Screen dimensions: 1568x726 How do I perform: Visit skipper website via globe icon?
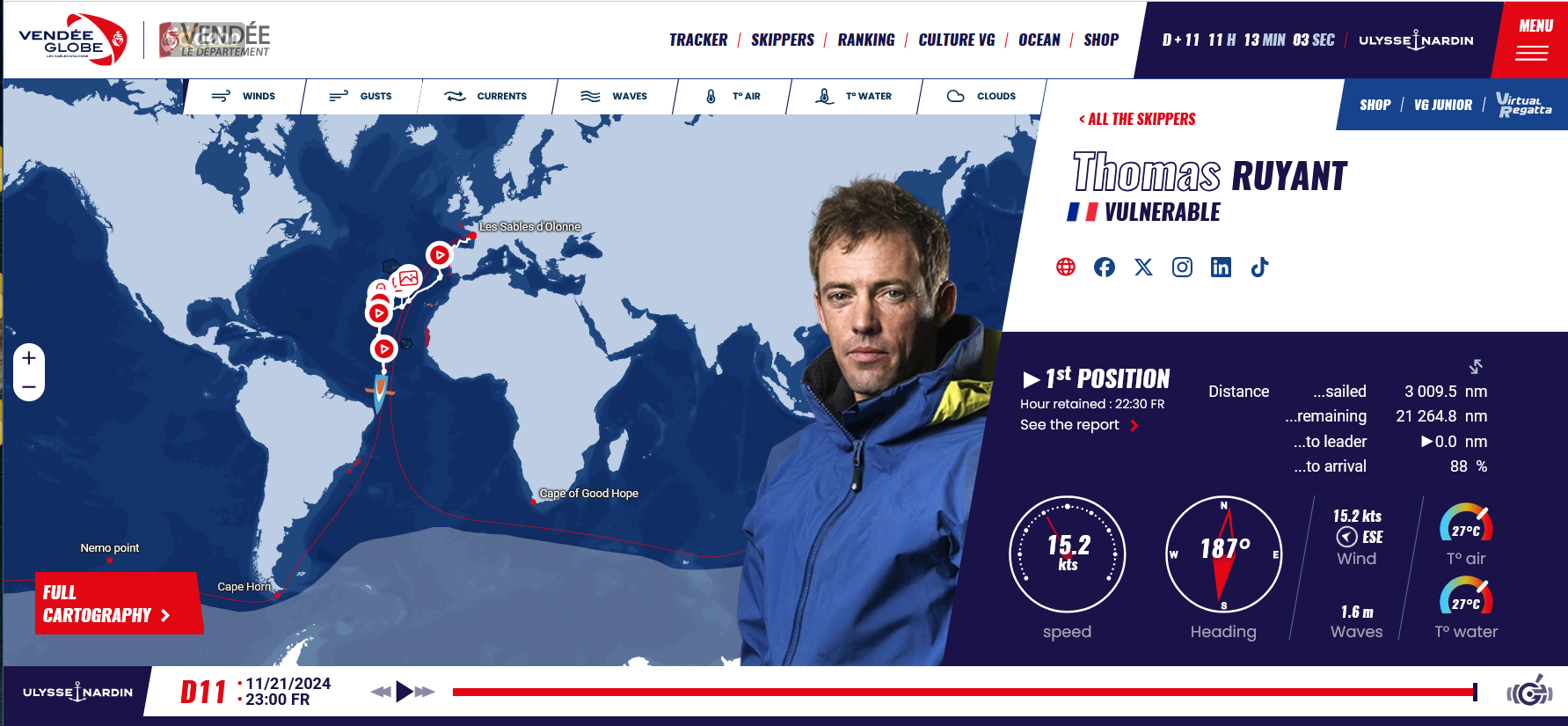(x=1066, y=268)
